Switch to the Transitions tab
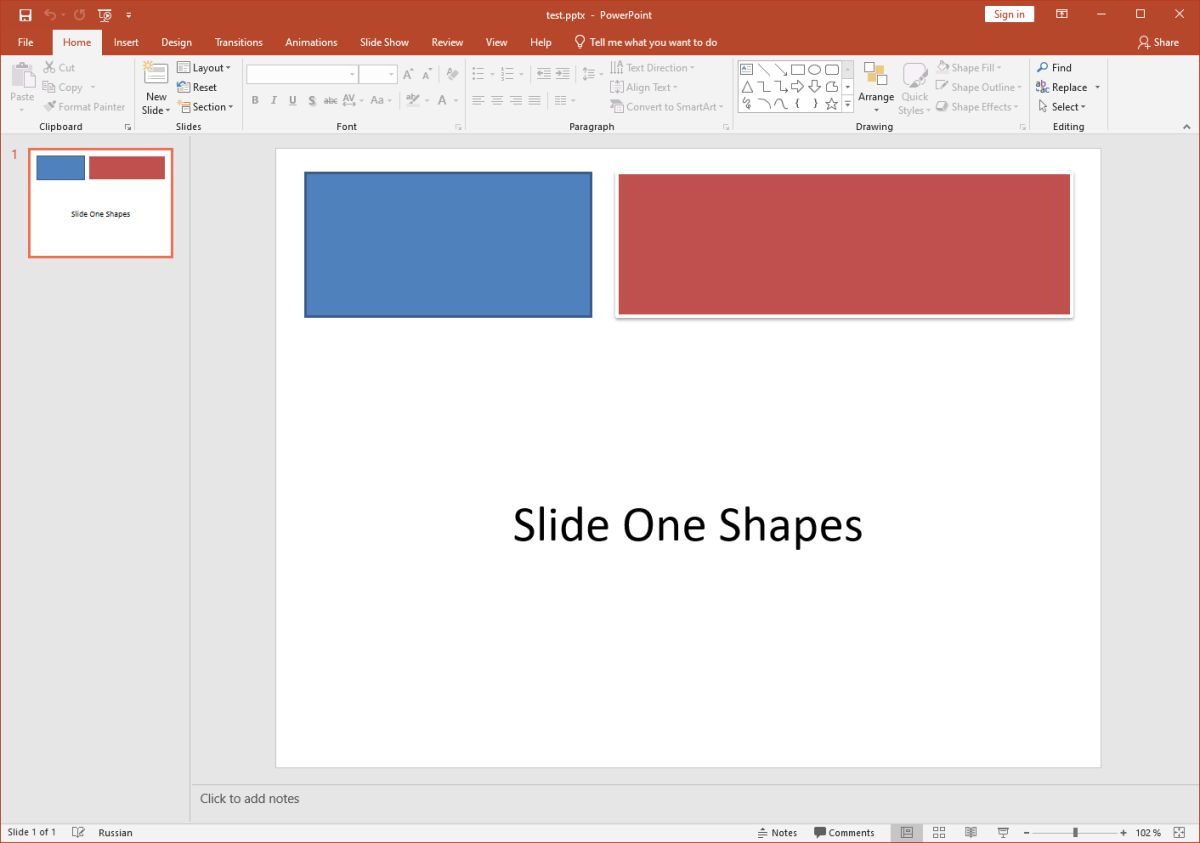Image resolution: width=1200 pixels, height=843 pixels. [239, 42]
